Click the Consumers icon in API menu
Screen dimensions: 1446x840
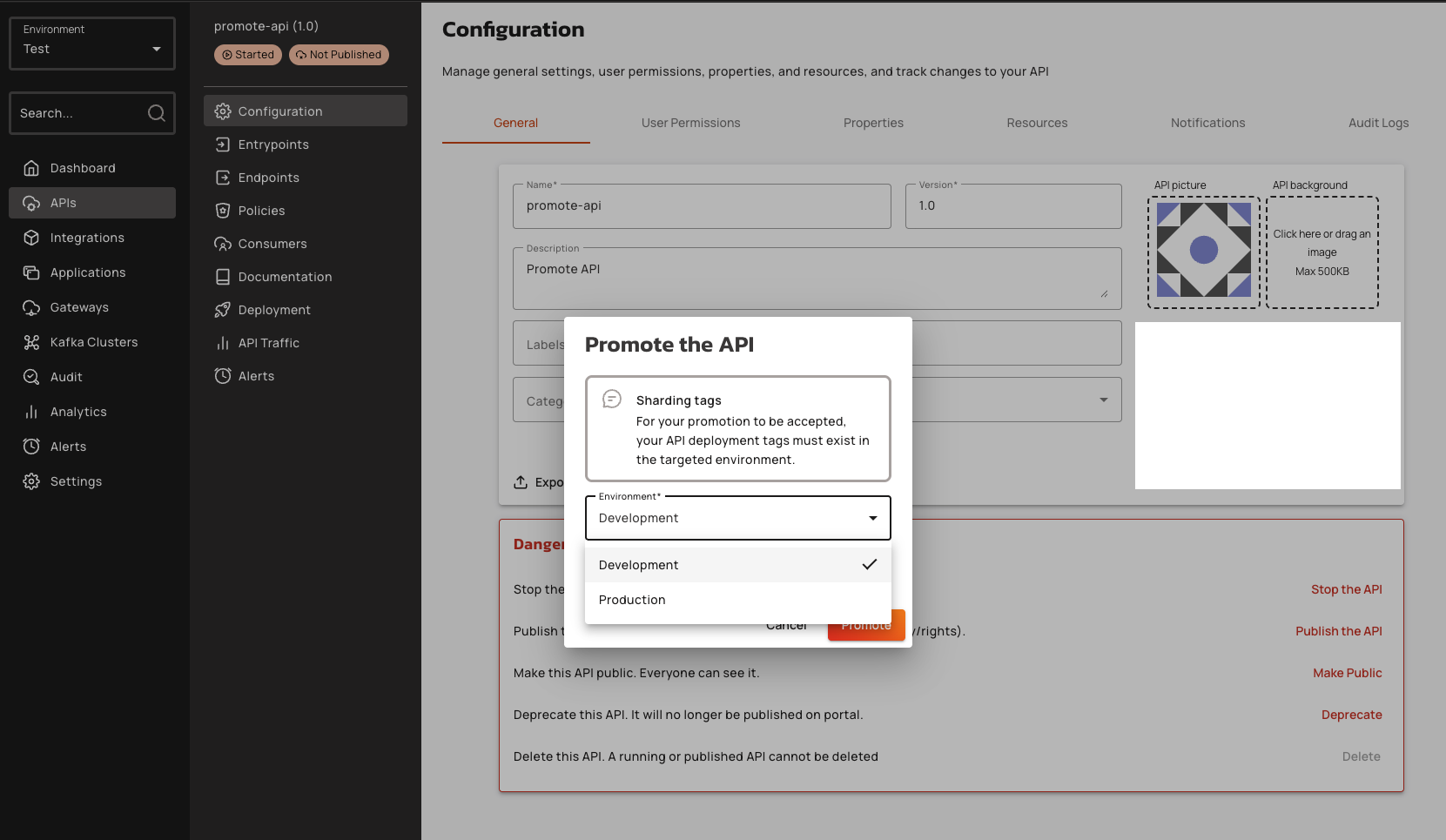point(223,244)
